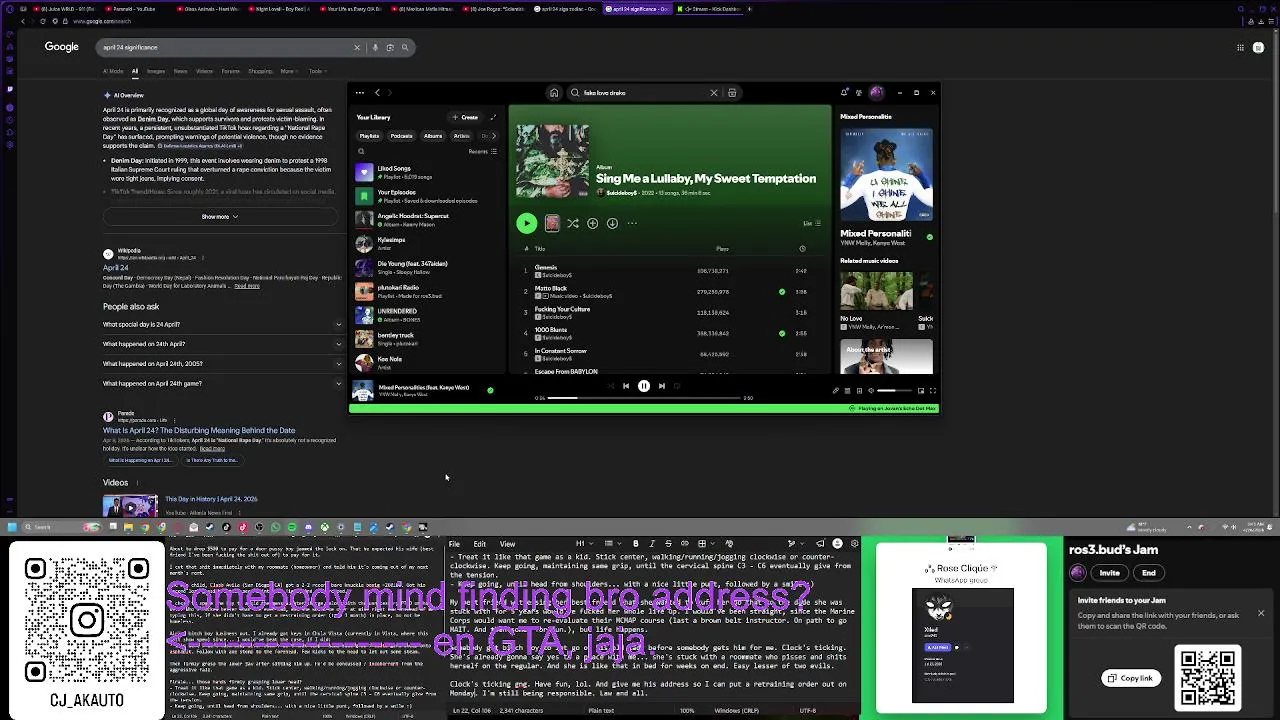The image size is (1280, 720).
Task: Mute Spotify using the volume speaker icon
Action: click(870, 391)
